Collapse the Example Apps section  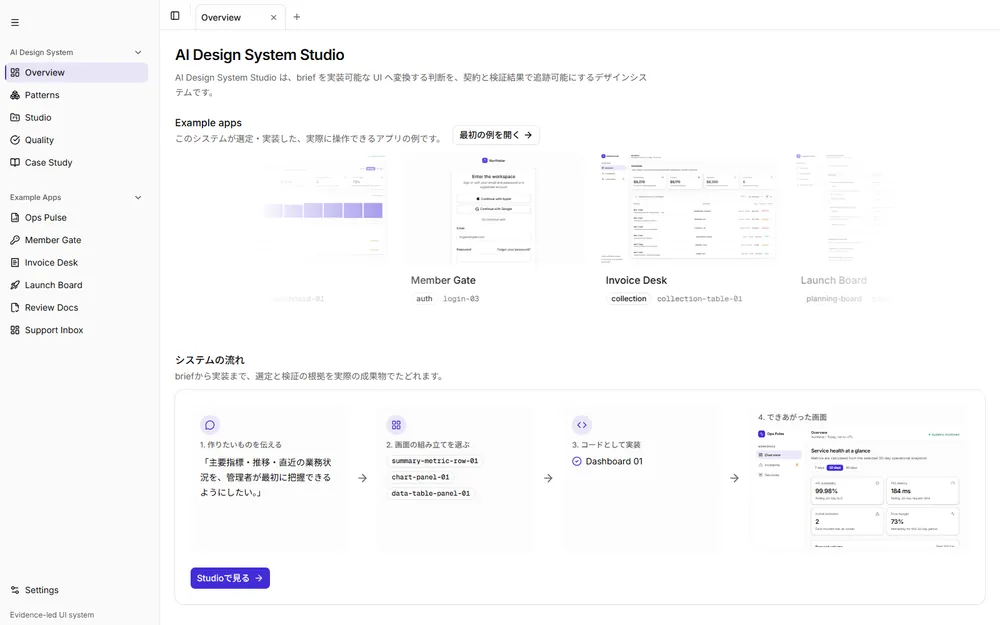click(x=138, y=198)
